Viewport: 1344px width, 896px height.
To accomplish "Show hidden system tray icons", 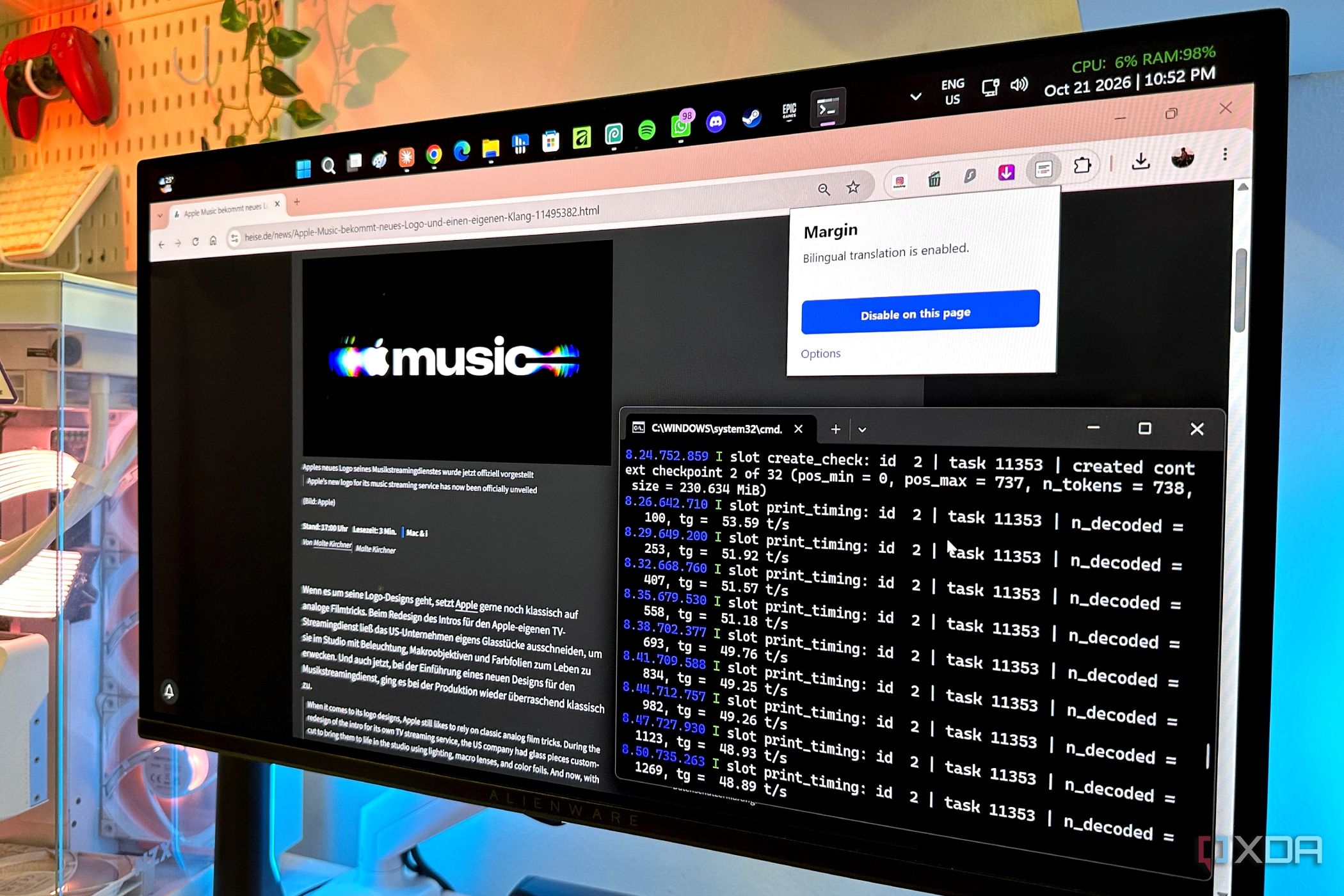I will pyautogui.click(x=916, y=97).
